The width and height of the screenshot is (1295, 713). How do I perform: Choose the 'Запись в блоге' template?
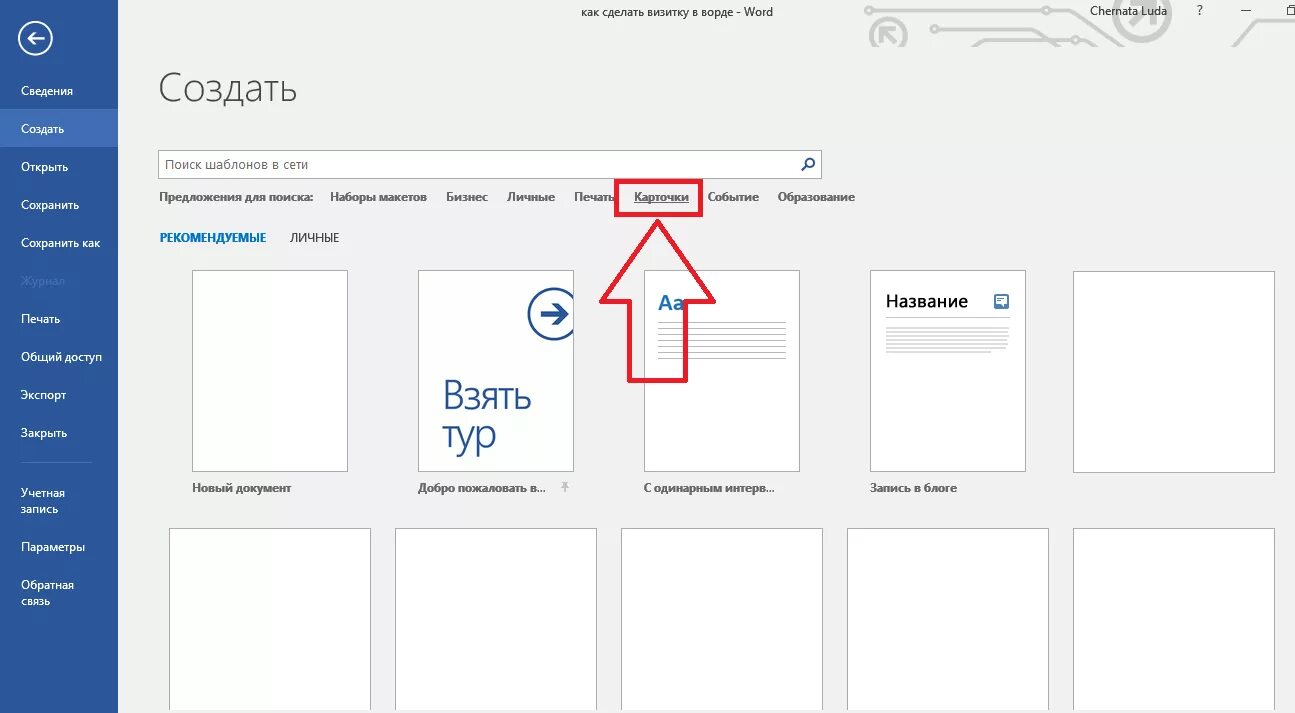(x=948, y=371)
